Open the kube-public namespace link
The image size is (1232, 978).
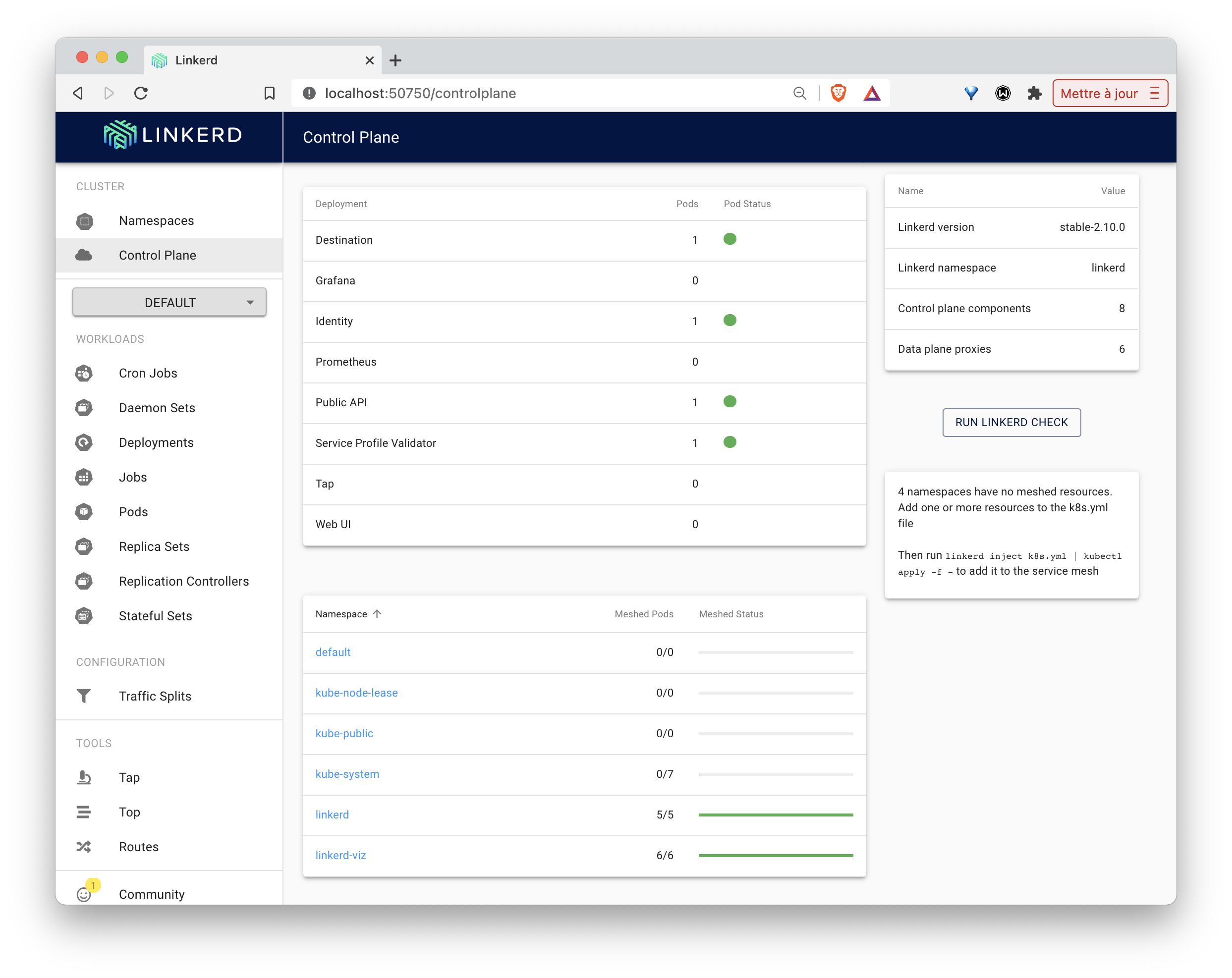tap(344, 733)
